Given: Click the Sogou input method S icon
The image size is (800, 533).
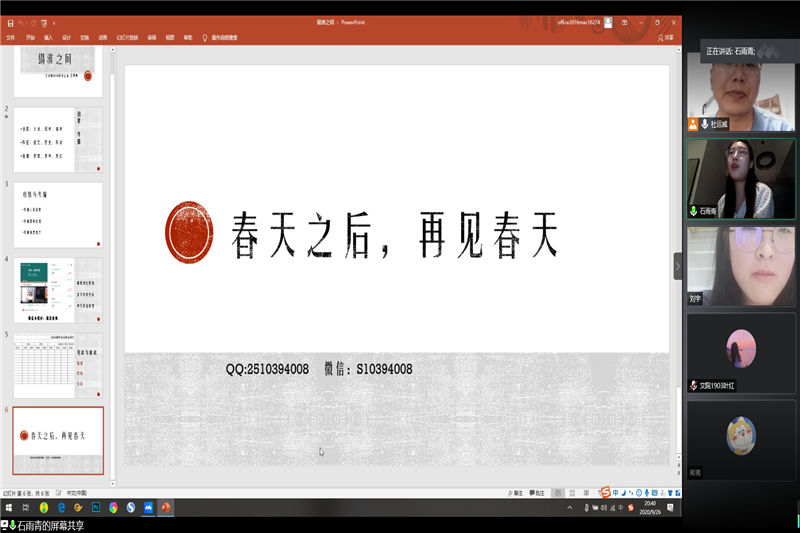Looking at the screenshot, I should click(603, 492).
